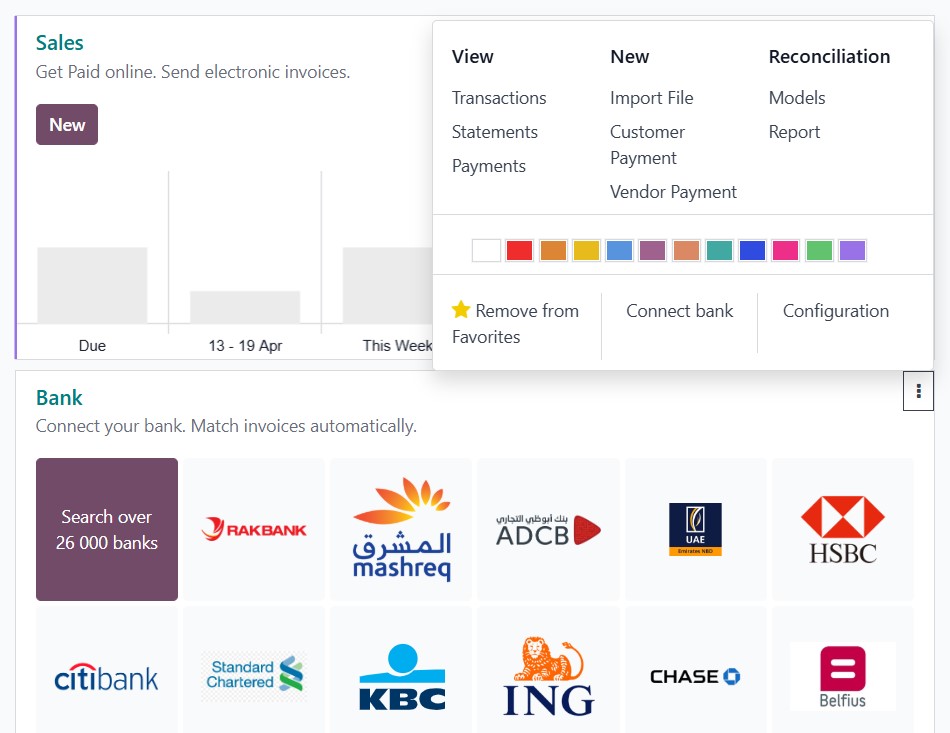Set the card color to red

click(x=519, y=250)
